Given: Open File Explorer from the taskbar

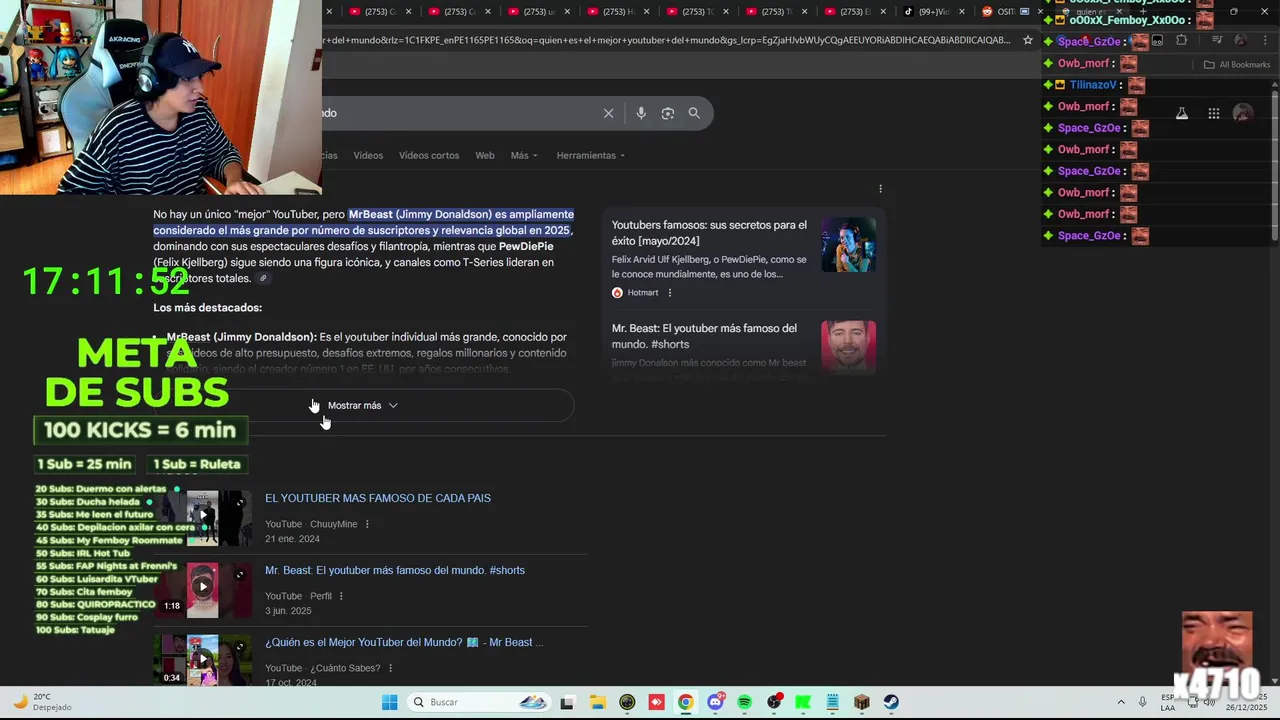Looking at the screenshot, I should [597, 702].
